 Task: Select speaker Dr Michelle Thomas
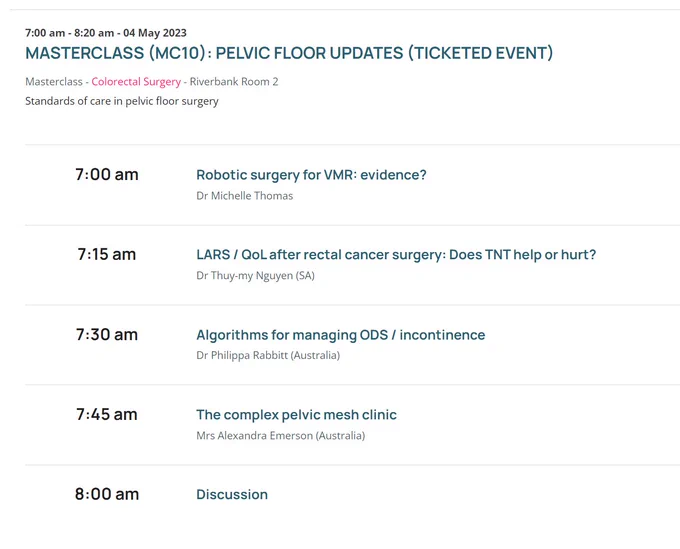click(245, 196)
